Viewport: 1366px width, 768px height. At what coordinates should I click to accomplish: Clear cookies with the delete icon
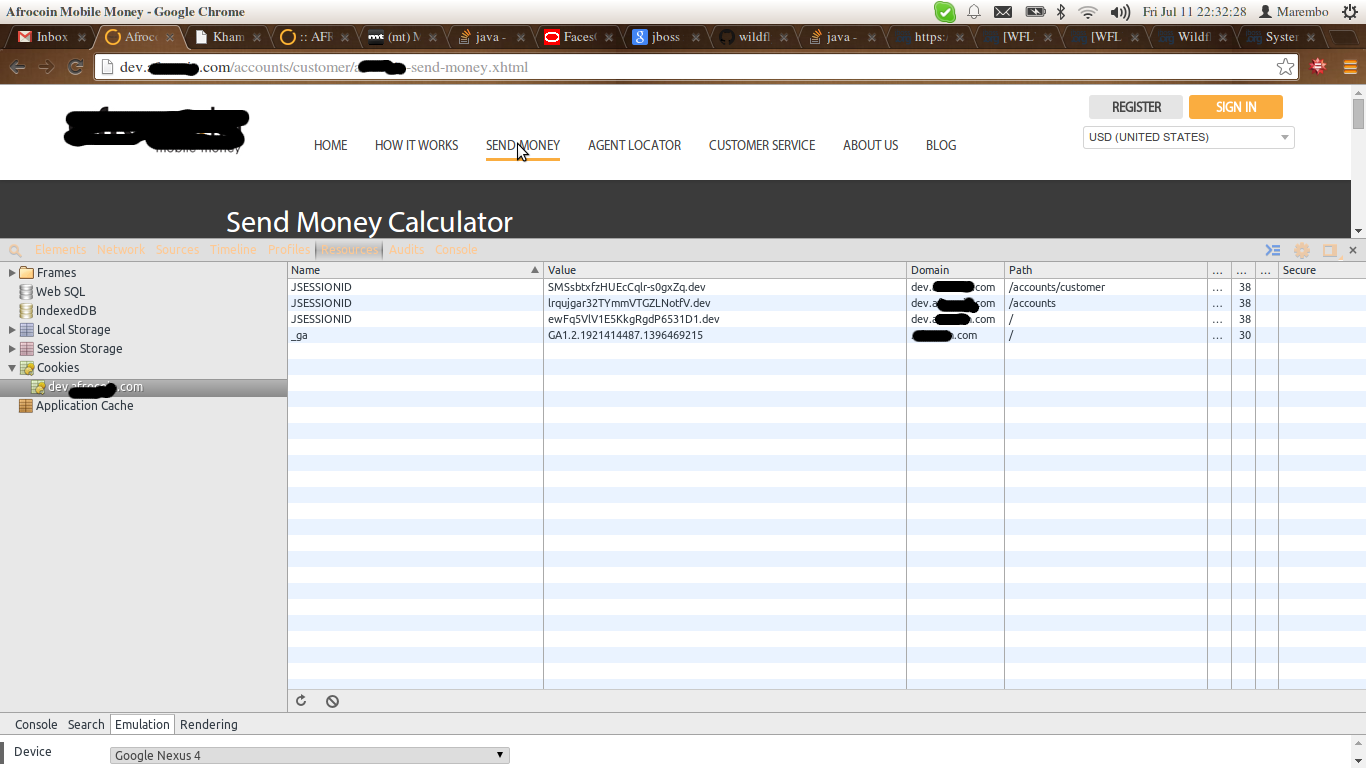click(x=332, y=701)
